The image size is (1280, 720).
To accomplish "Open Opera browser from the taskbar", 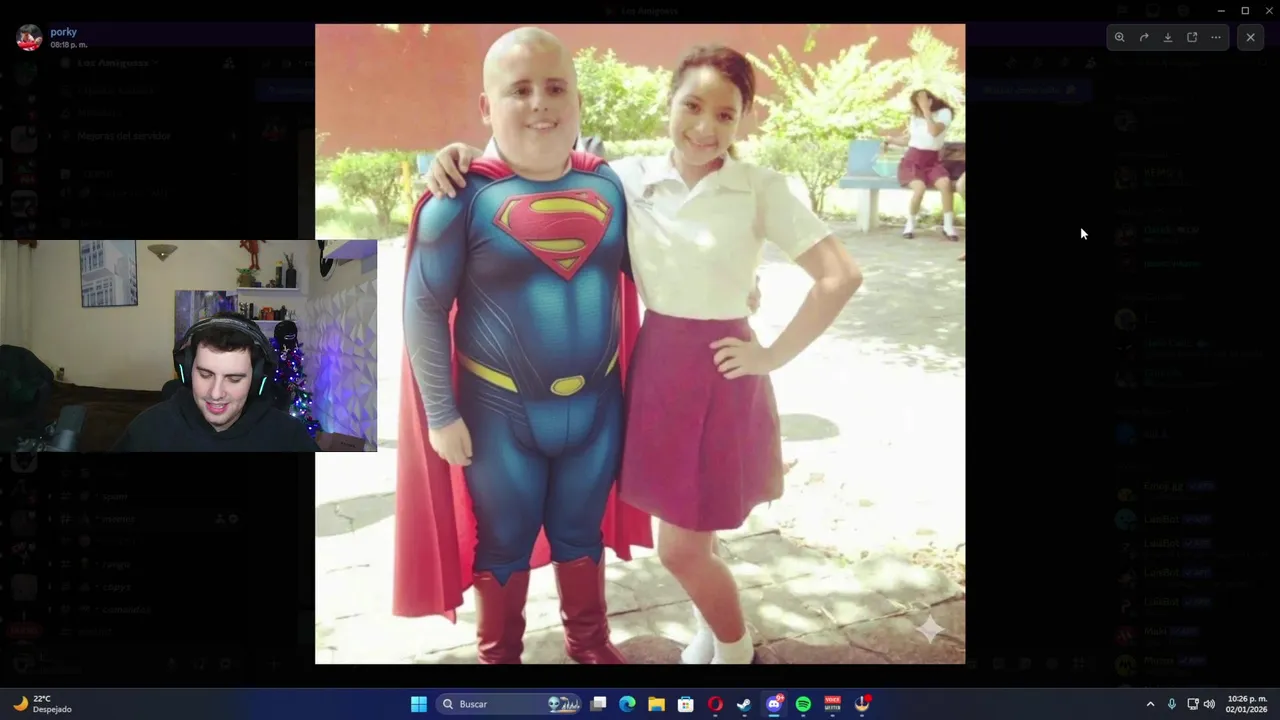I will (715, 704).
